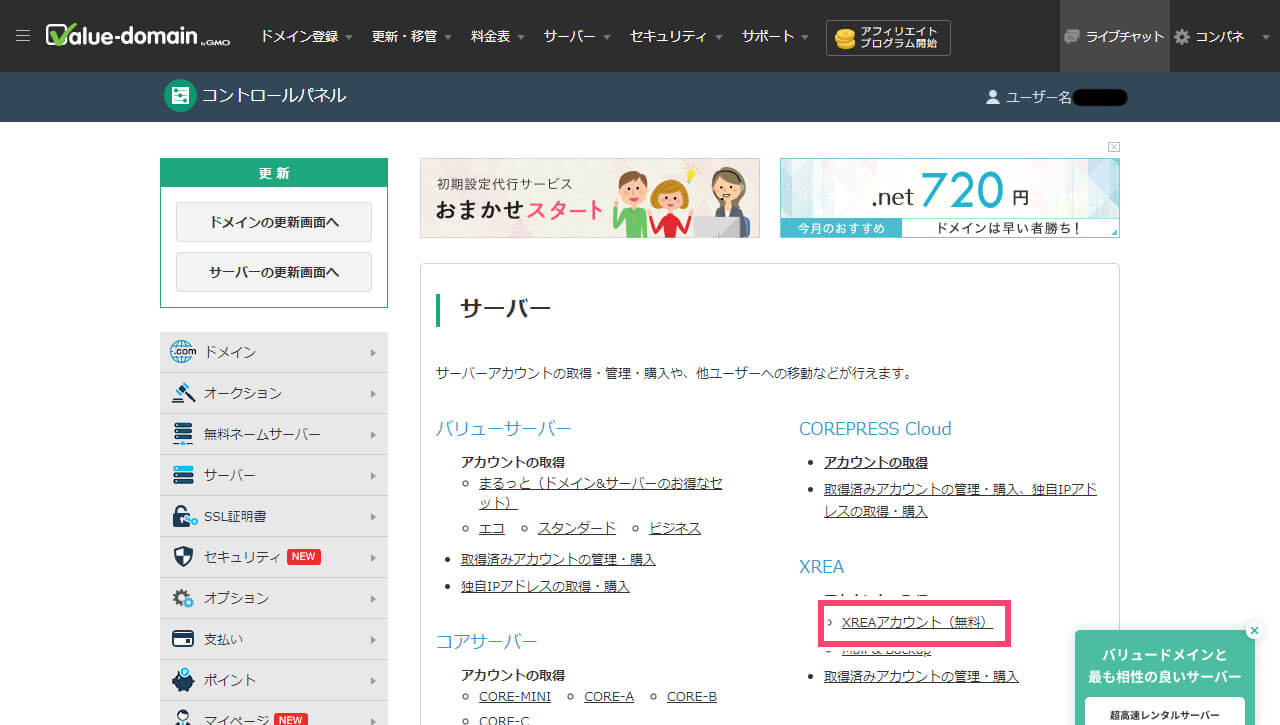Expand the オークション sidebar arrow
1280x725 pixels.
pyautogui.click(x=373, y=394)
